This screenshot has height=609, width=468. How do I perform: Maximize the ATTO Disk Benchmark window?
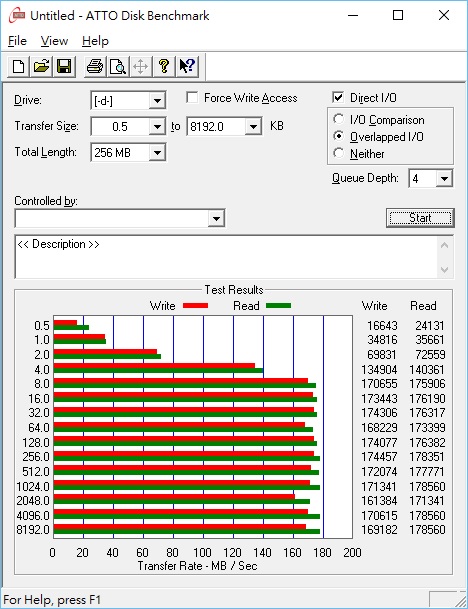click(398, 16)
